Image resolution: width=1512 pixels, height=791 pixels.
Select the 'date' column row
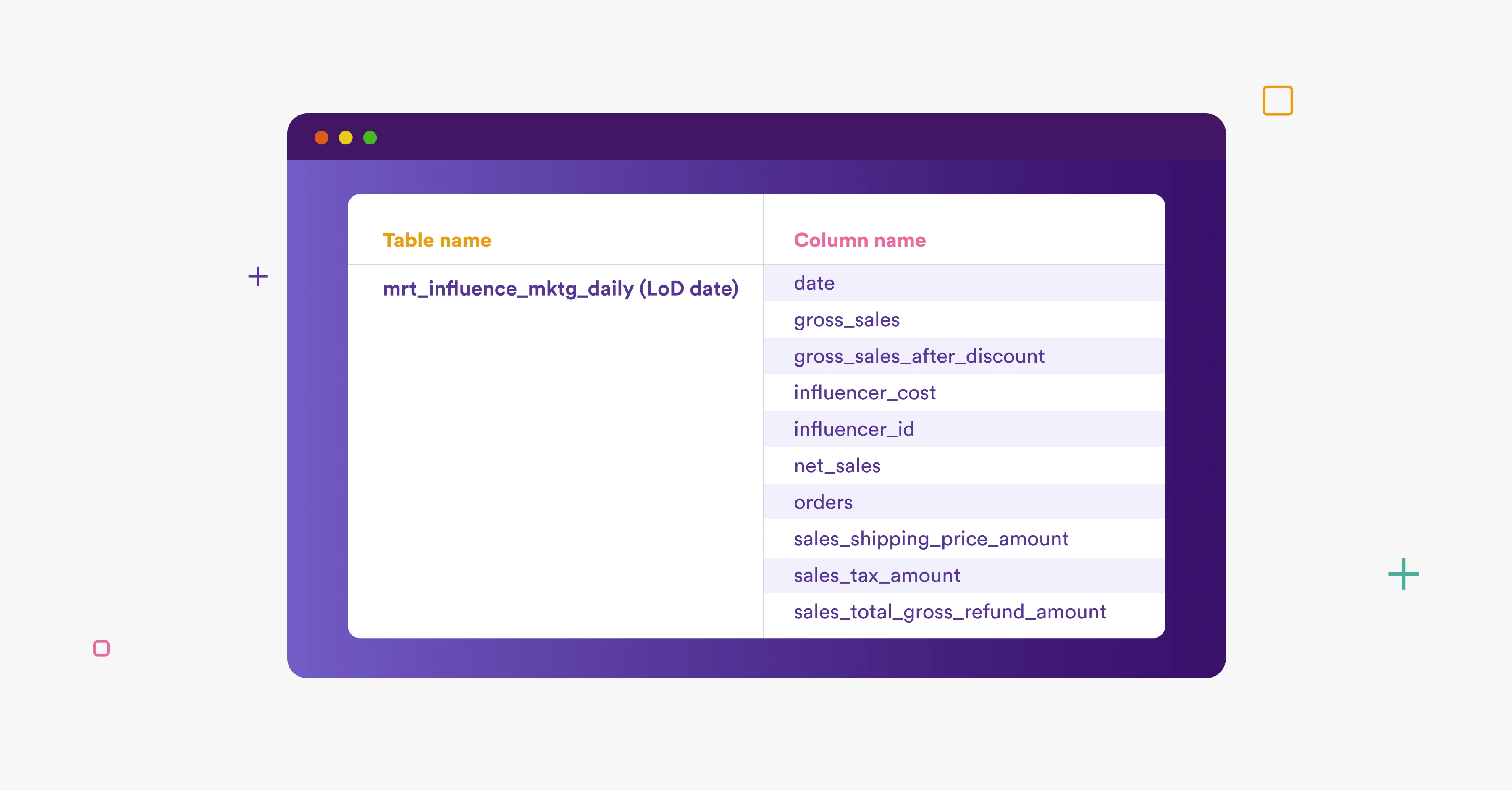pos(964,283)
